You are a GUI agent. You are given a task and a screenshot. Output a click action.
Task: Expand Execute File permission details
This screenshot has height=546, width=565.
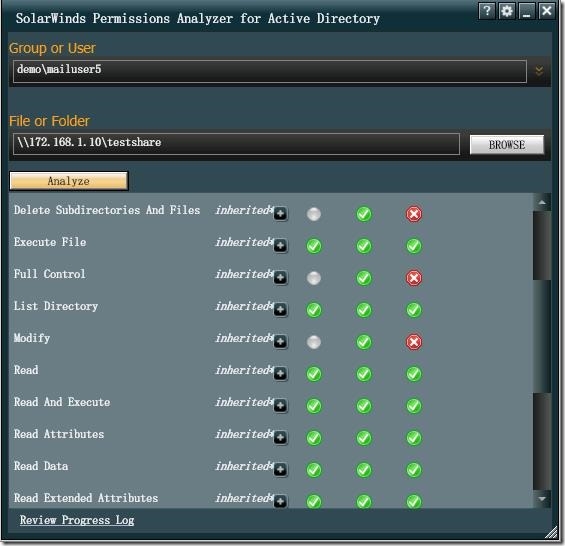(x=280, y=246)
